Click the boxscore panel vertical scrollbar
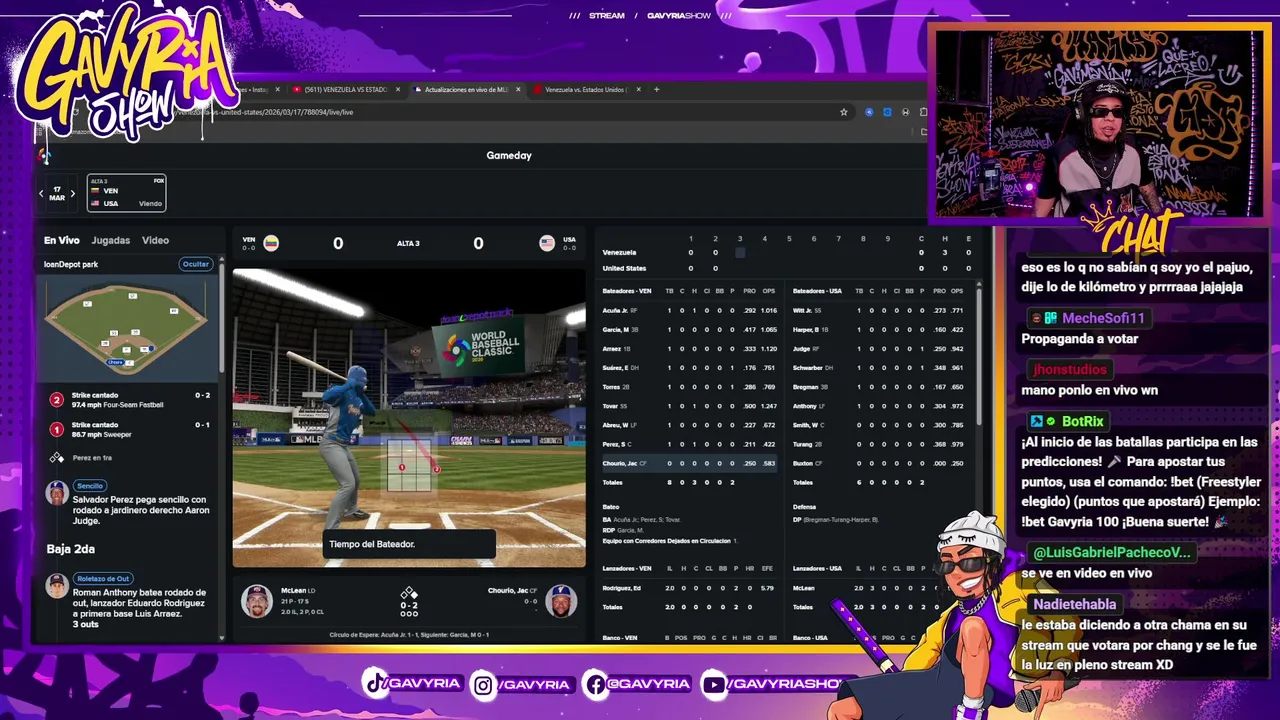 [979, 357]
